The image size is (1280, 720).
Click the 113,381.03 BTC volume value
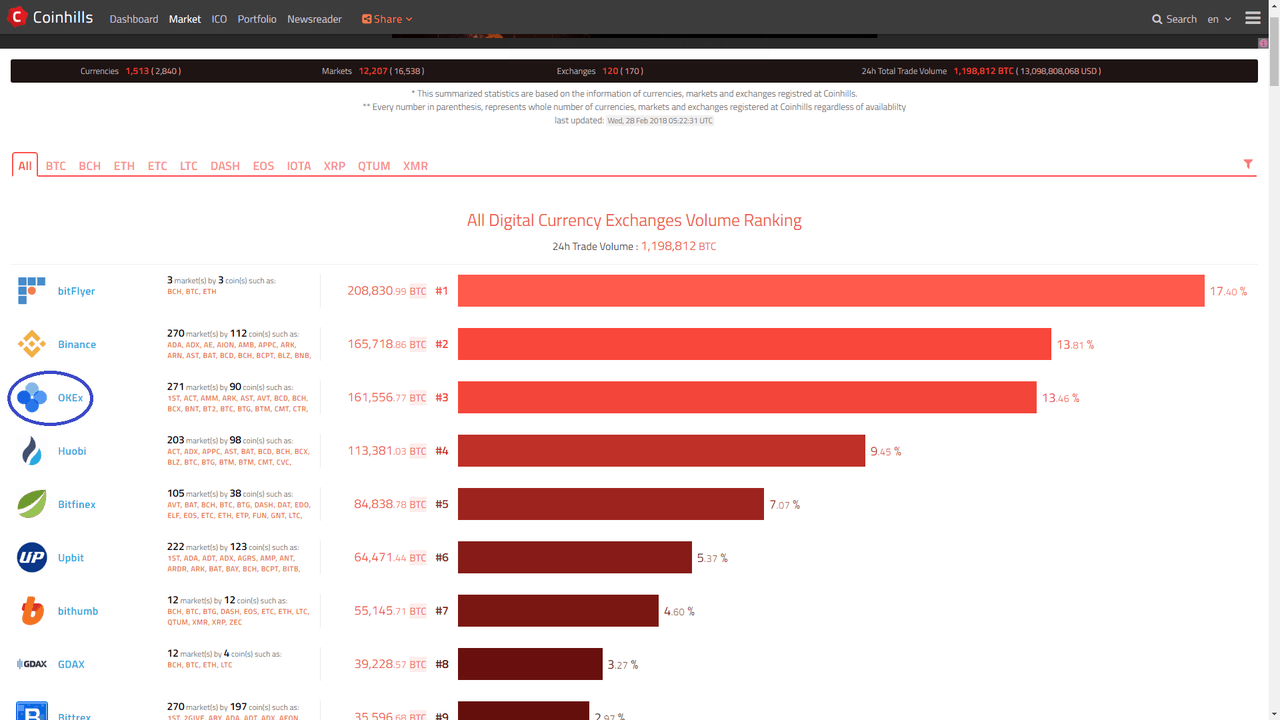(387, 451)
